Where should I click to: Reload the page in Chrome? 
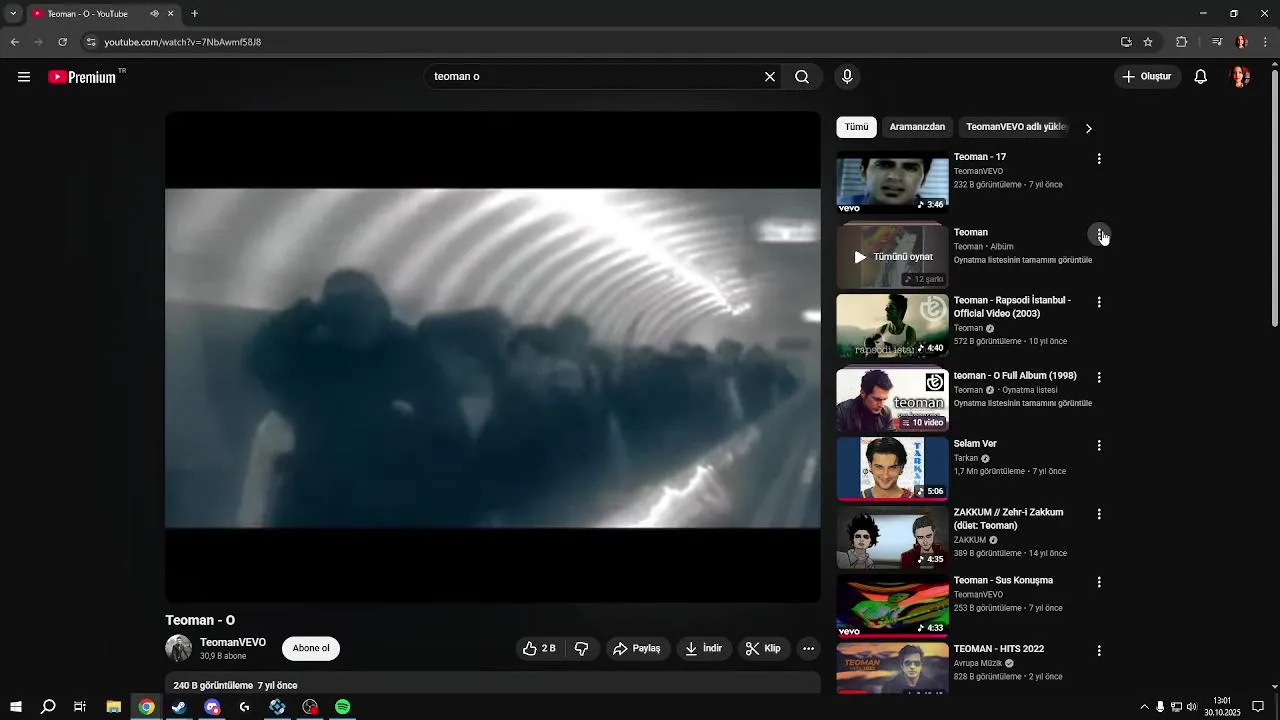point(62,42)
